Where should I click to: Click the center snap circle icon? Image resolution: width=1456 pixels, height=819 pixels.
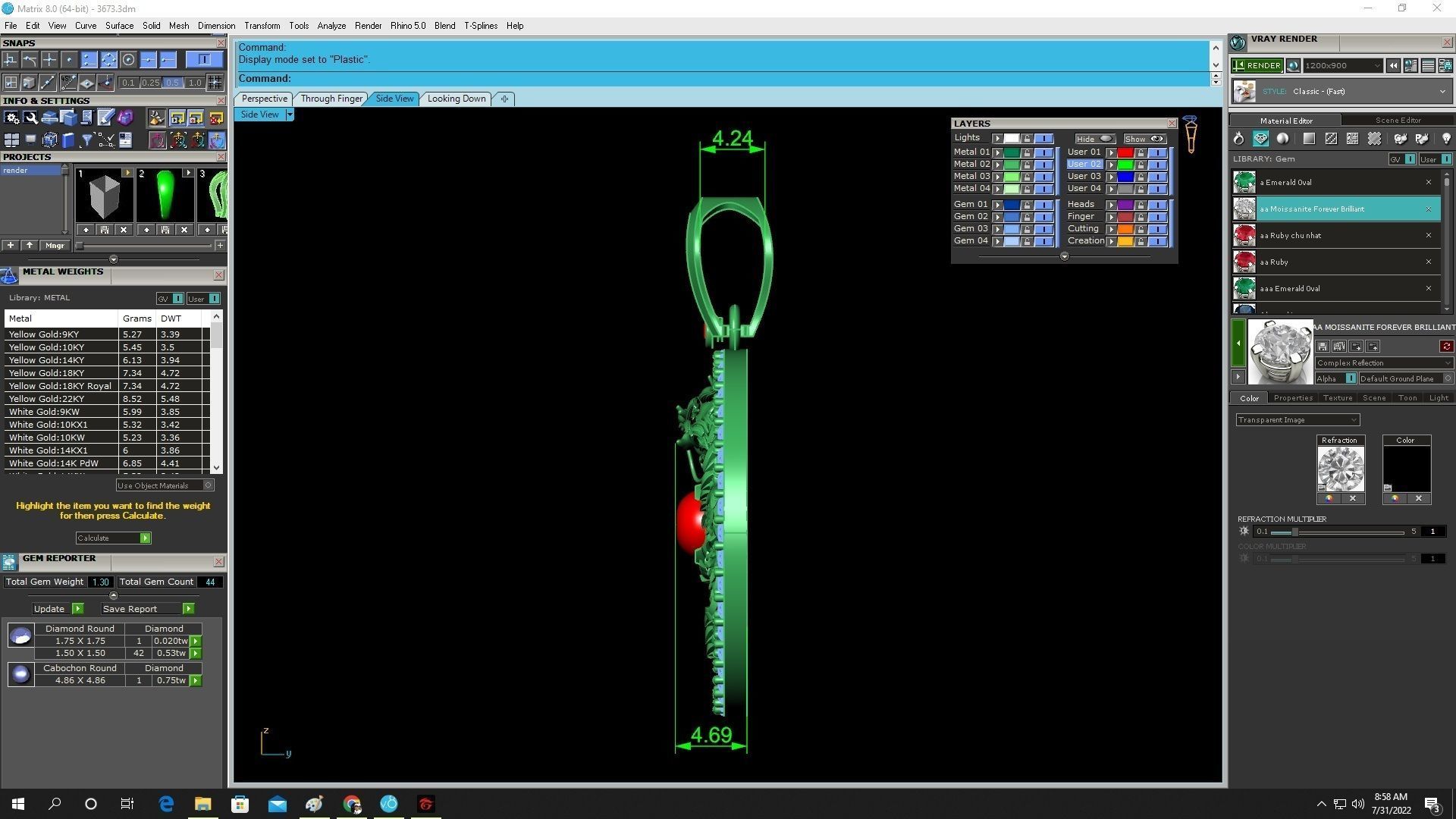coord(128,60)
